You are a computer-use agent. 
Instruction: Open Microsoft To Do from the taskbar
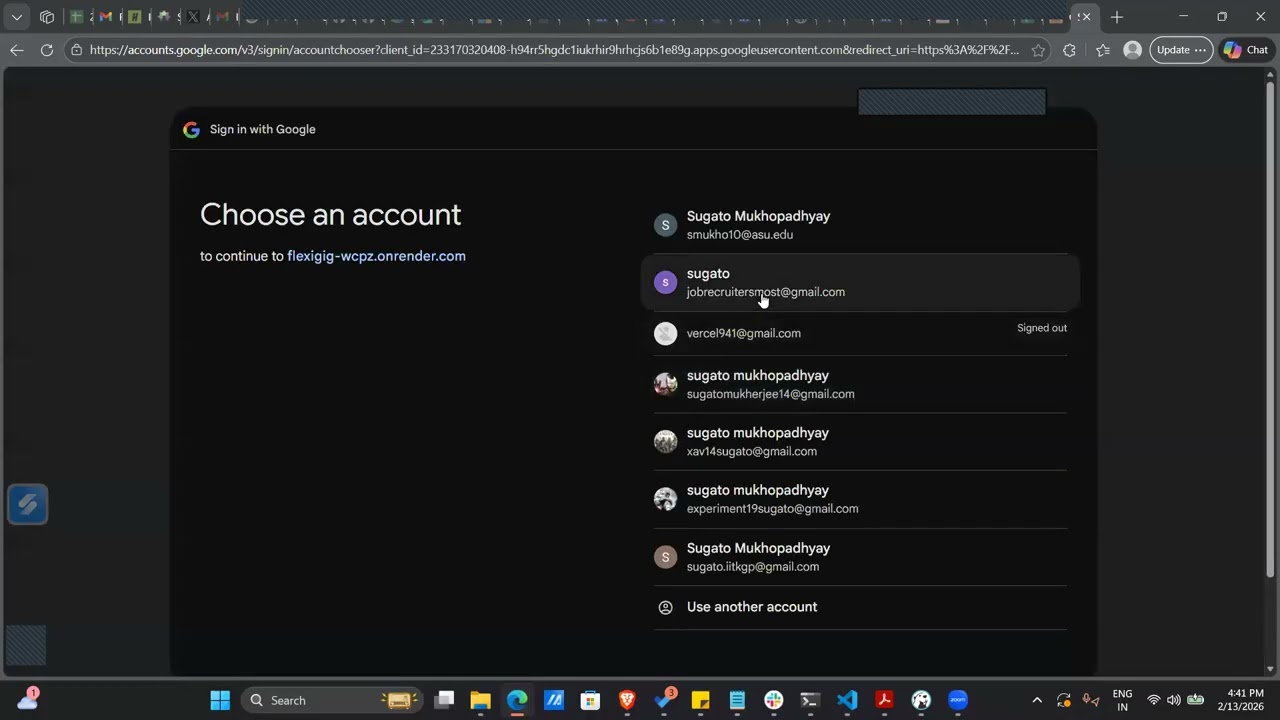[664, 700]
